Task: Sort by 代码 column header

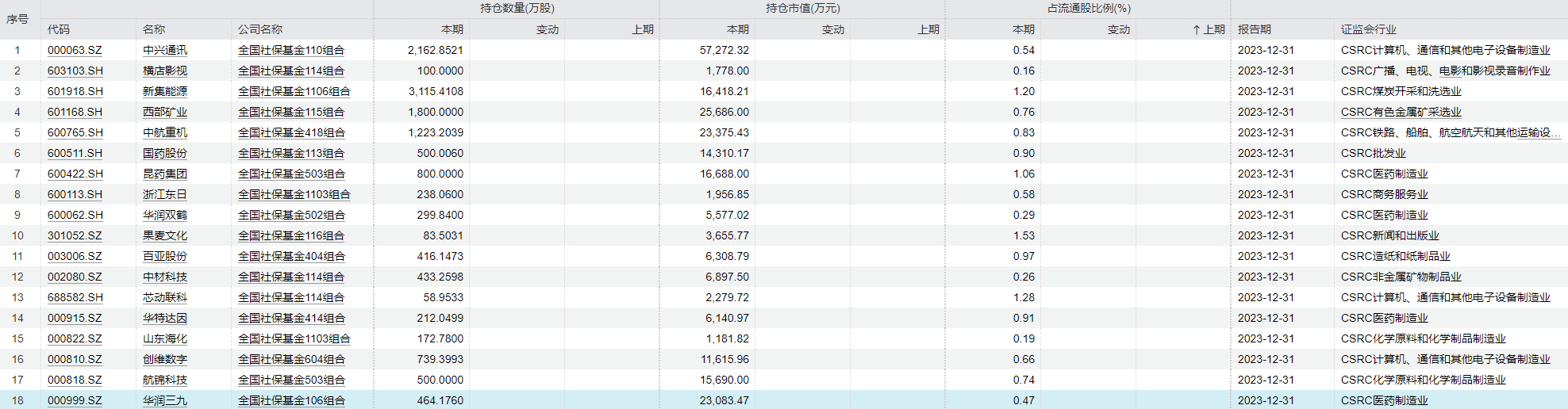Action: click(59, 29)
